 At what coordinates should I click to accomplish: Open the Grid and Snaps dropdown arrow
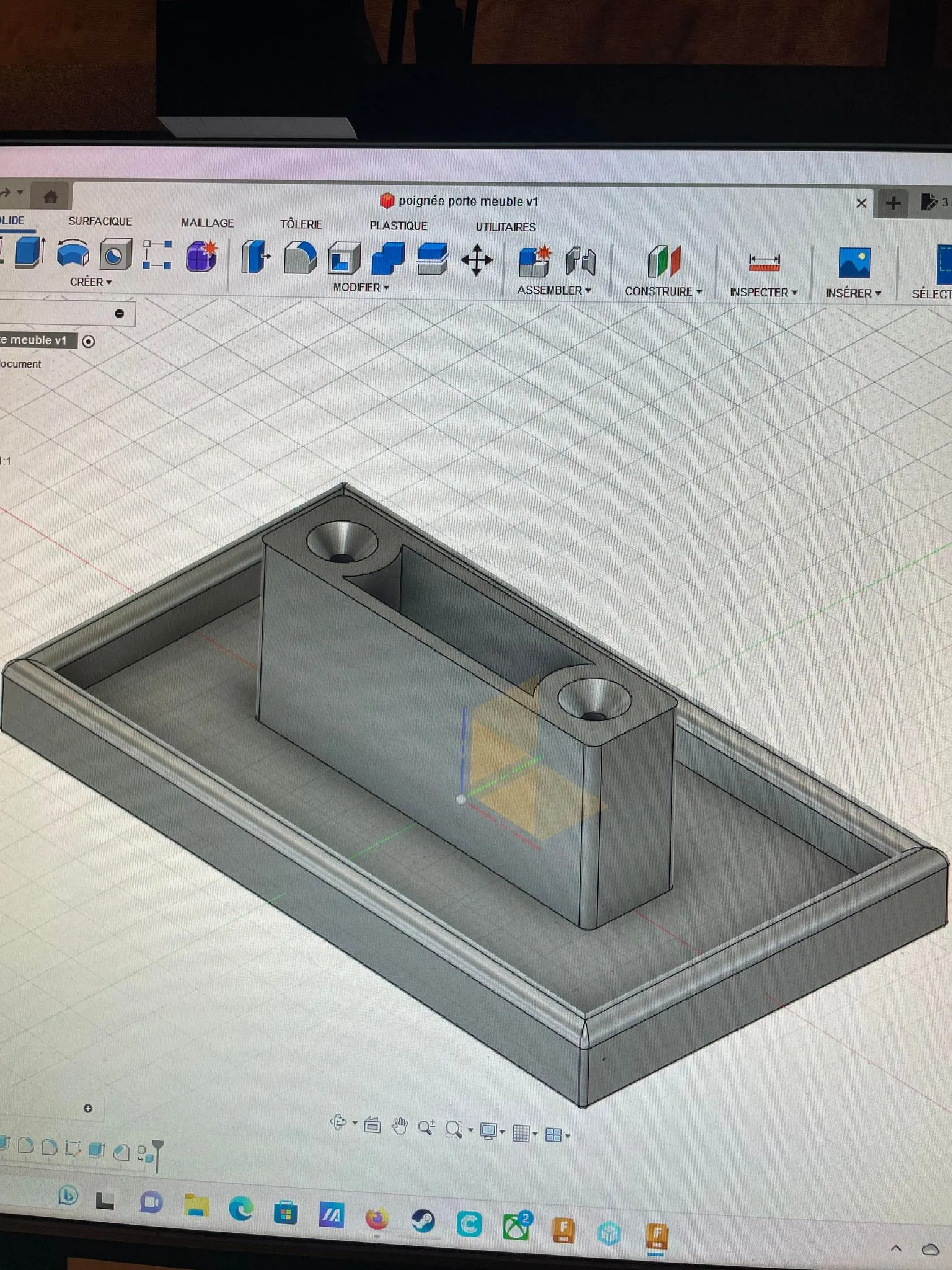point(535,1134)
